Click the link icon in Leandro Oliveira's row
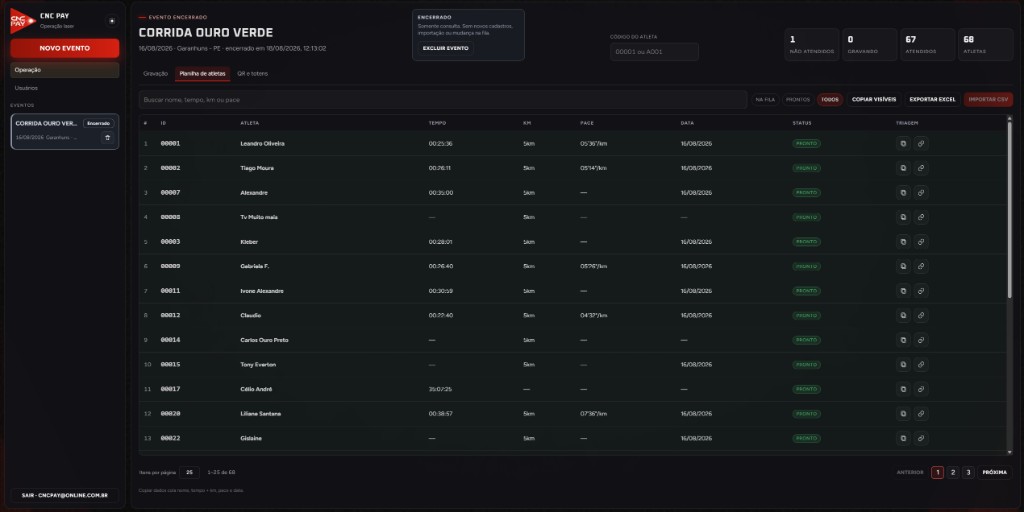This screenshot has width=1024, height=512. pos(921,144)
